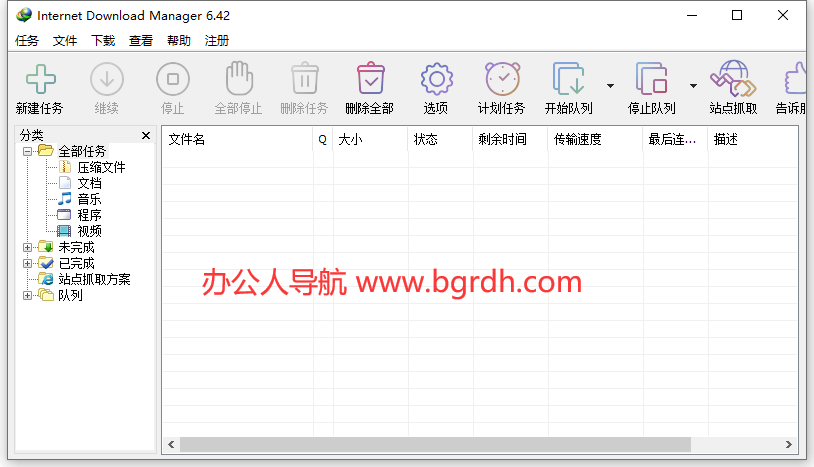Select the 队列 folder
The width and height of the screenshot is (814, 467).
pyautogui.click(x=70, y=296)
